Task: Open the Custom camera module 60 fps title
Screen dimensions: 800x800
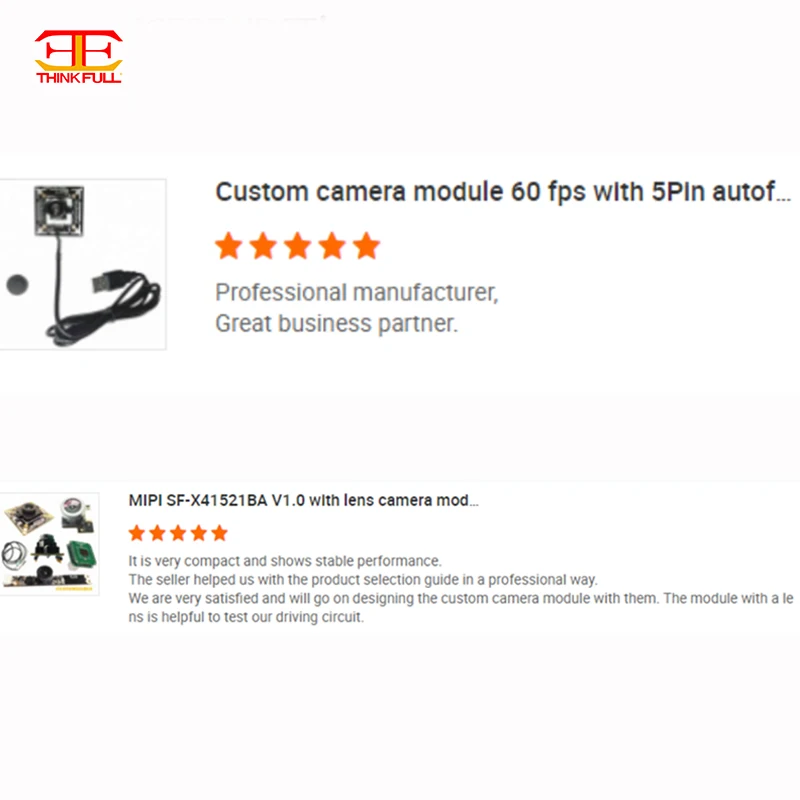Action: click(x=503, y=192)
